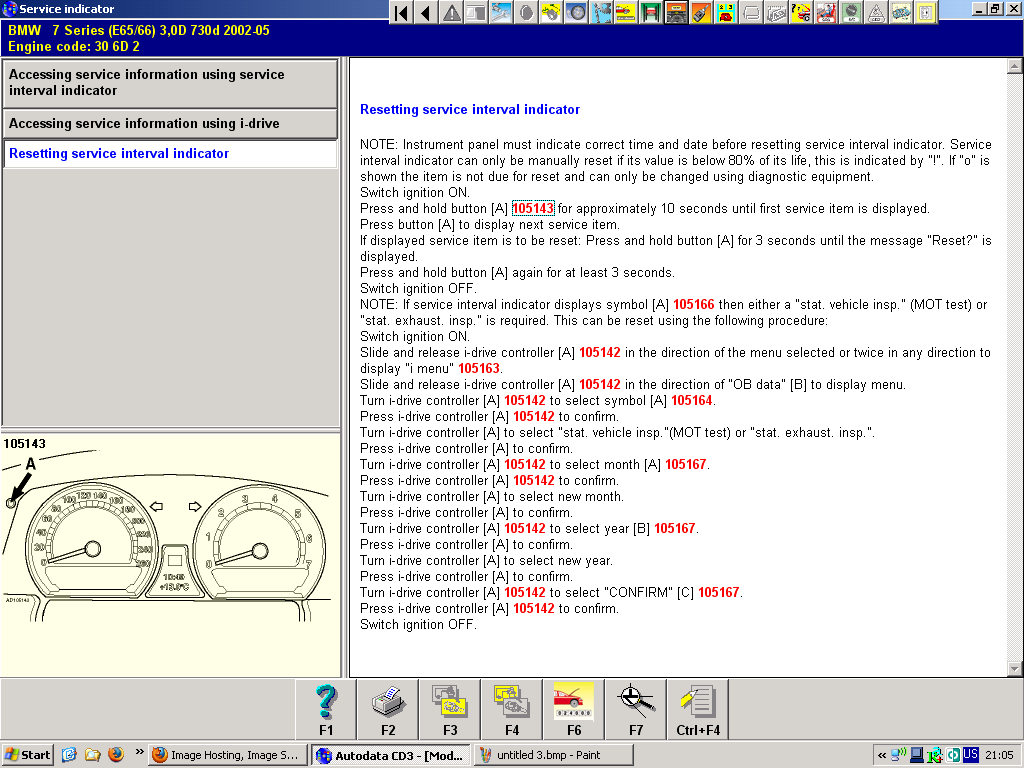This screenshot has width=1024, height=768.
Task: Select 'Accessing service information using i-drive' section
Action: (x=170, y=123)
